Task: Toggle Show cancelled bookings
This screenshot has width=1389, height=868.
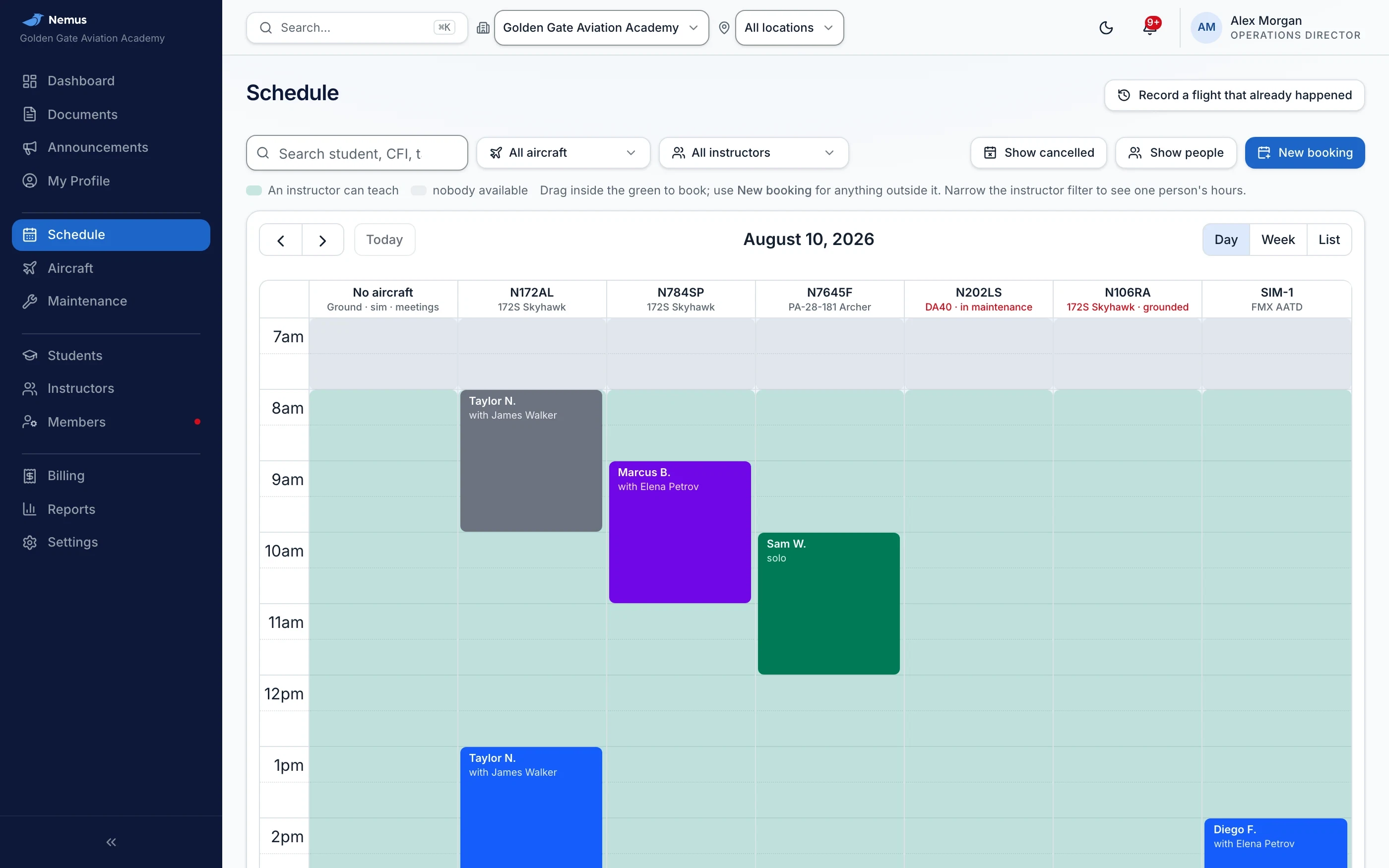Action: [1038, 153]
